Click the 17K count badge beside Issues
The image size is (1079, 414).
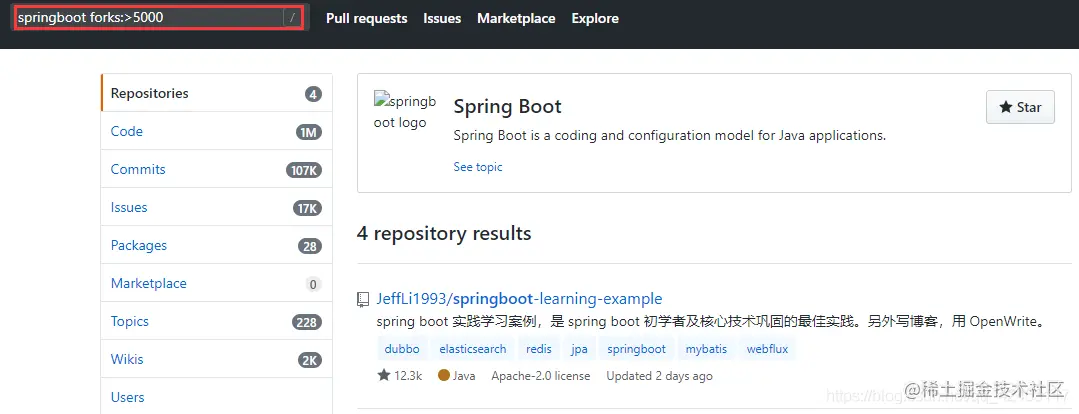click(307, 208)
